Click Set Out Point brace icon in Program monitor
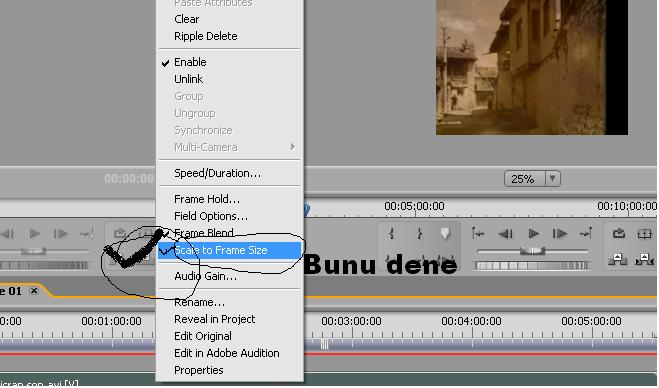 [419, 234]
